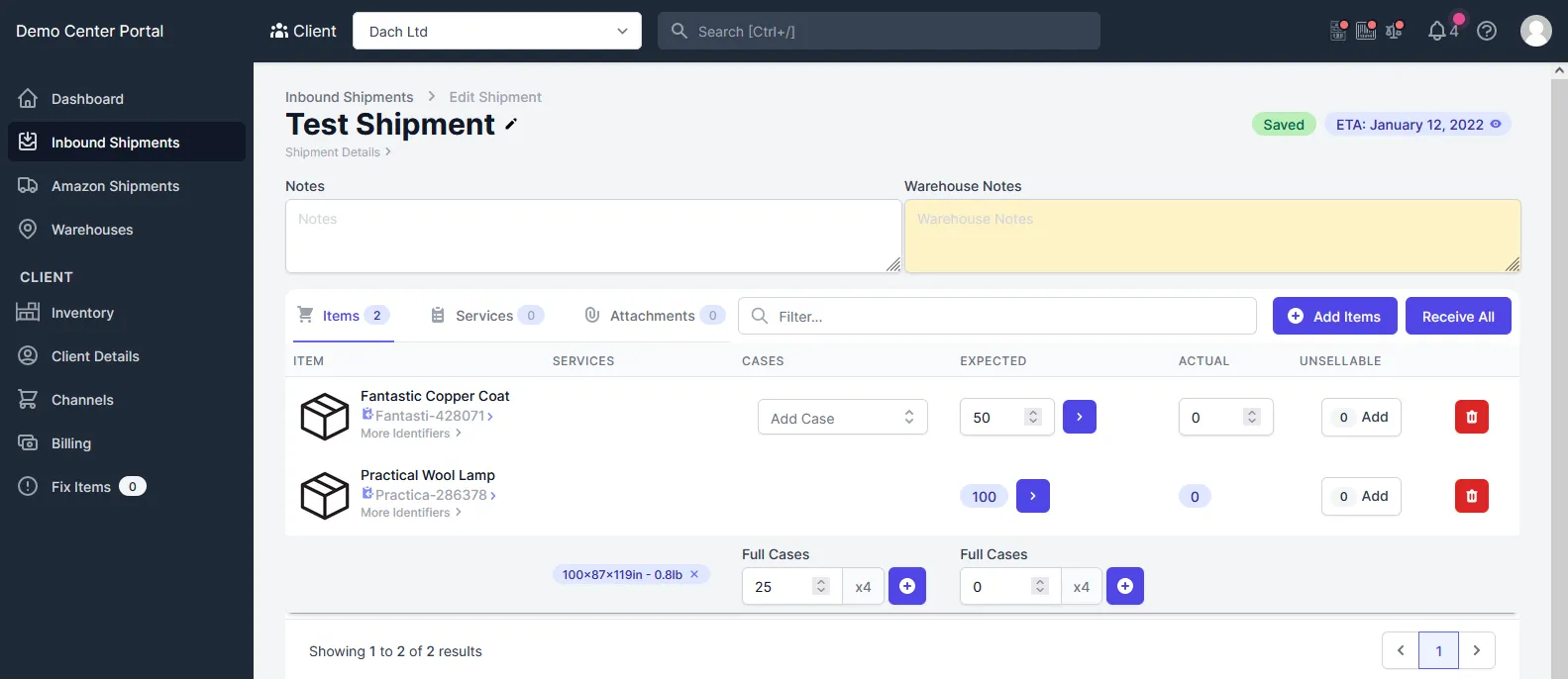Remove the 100×87×119in case tag

pyautogui.click(x=694, y=574)
